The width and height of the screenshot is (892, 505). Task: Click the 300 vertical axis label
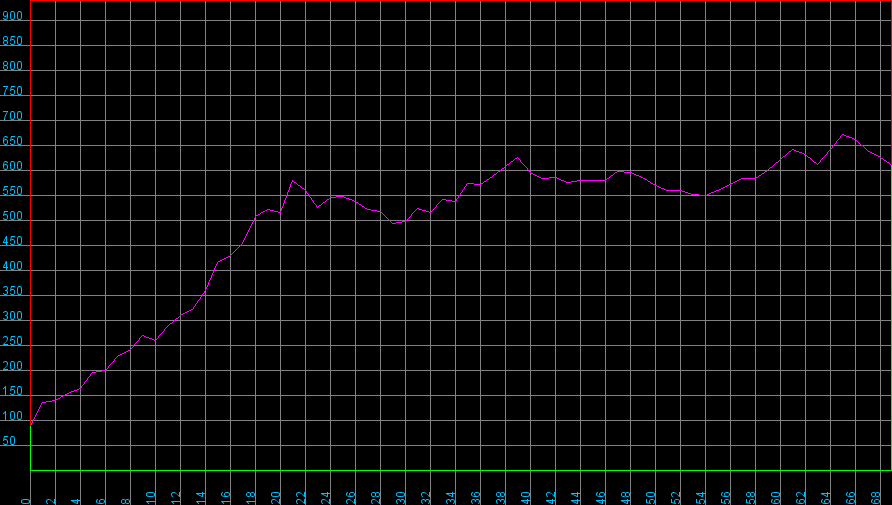pos(13,316)
